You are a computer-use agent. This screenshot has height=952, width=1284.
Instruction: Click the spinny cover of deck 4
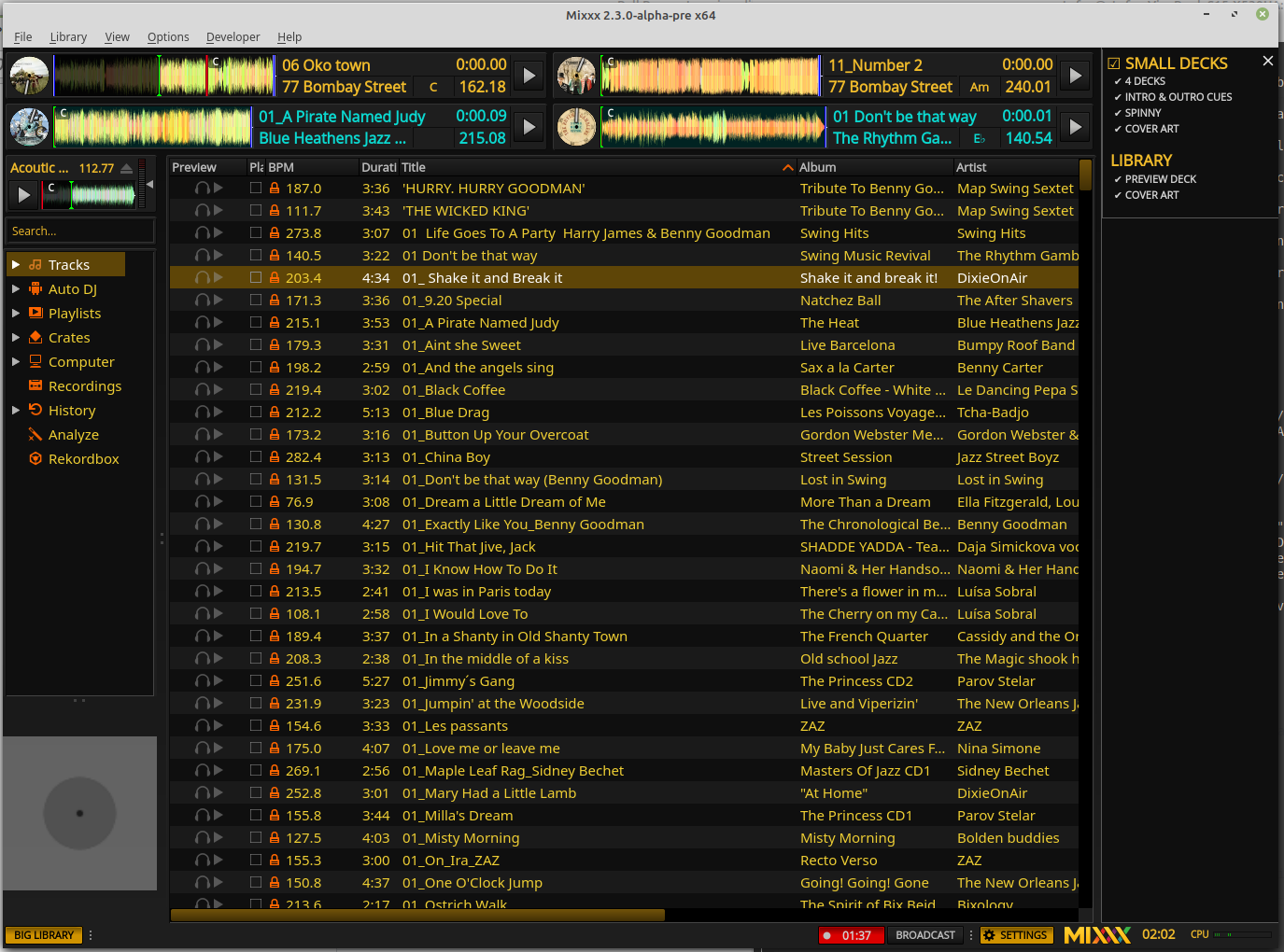[576, 127]
